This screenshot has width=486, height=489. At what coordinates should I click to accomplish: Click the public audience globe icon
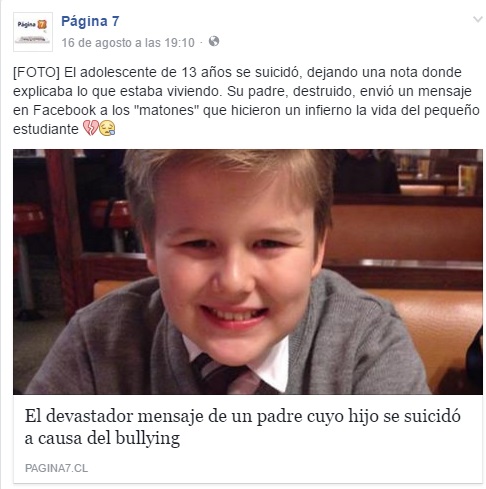pos(214,41)
